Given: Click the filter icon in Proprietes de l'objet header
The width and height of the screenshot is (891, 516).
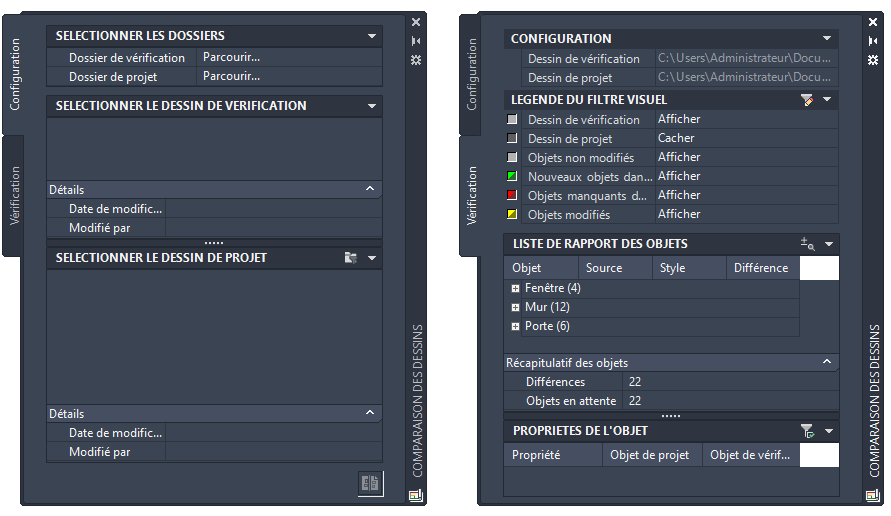Looking at the screenshot, I should click(x=807, y=431).
